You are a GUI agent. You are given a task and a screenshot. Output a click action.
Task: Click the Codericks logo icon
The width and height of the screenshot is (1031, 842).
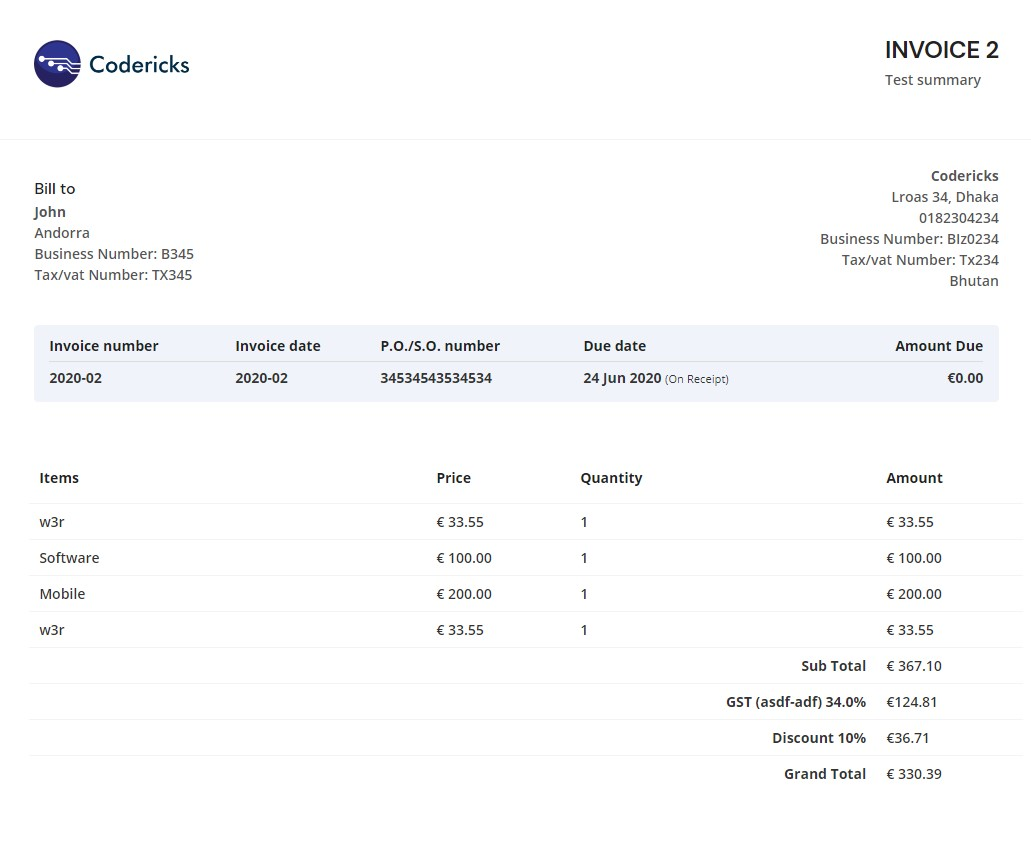coord(57,64)
